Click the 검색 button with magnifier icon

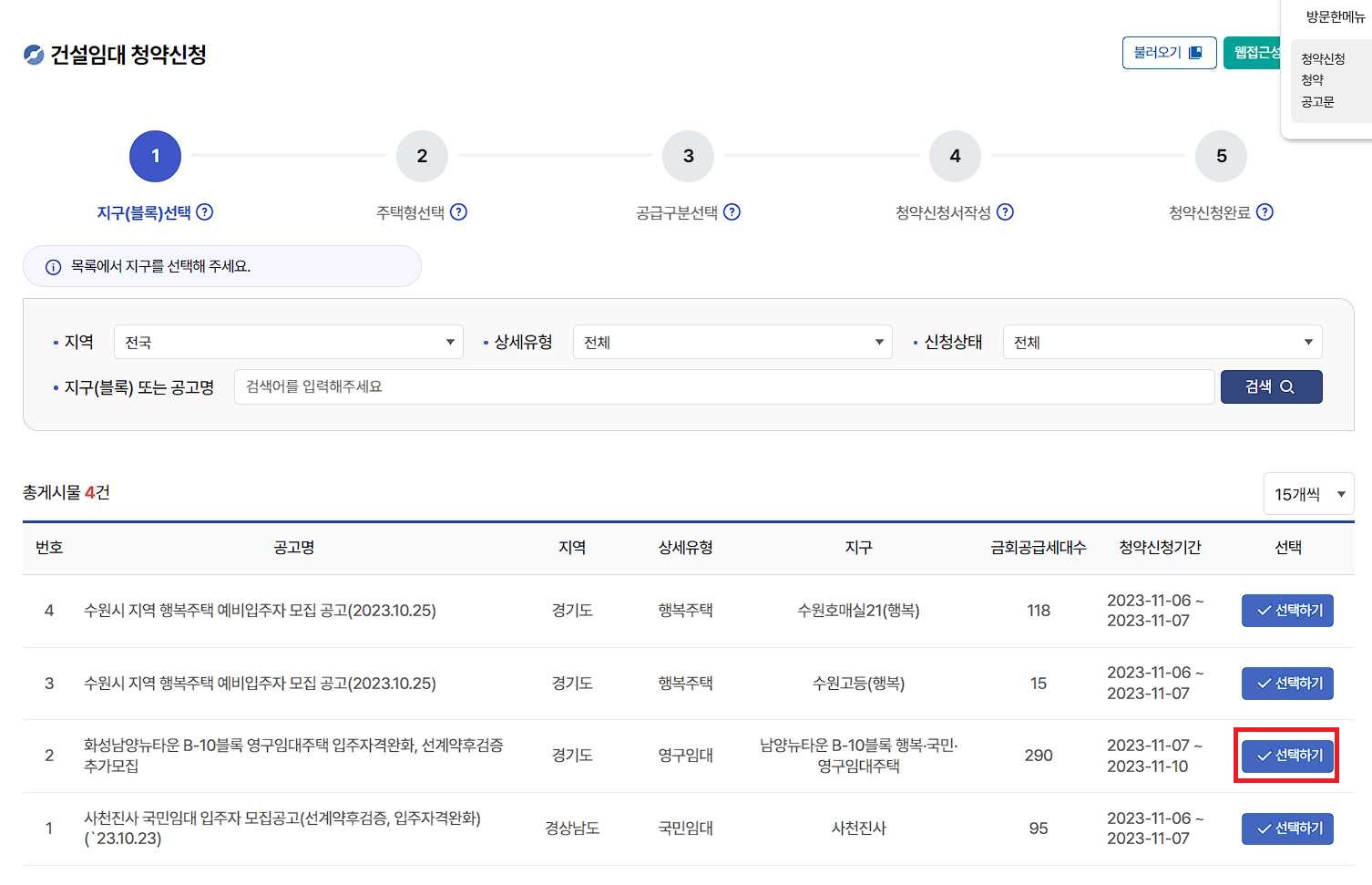(x=1271, y=386)
